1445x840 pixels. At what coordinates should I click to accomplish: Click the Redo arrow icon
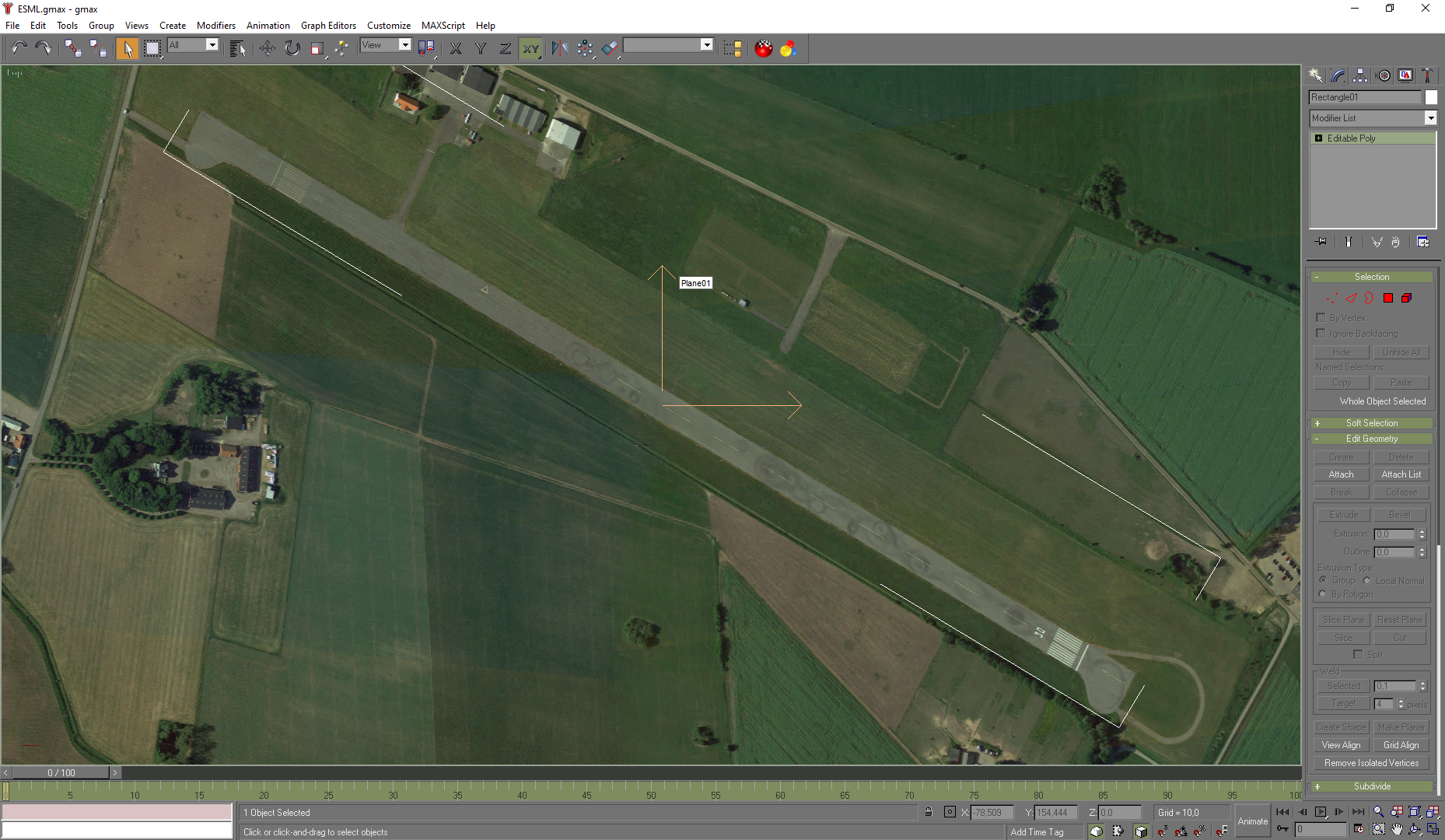pos(44,48)
